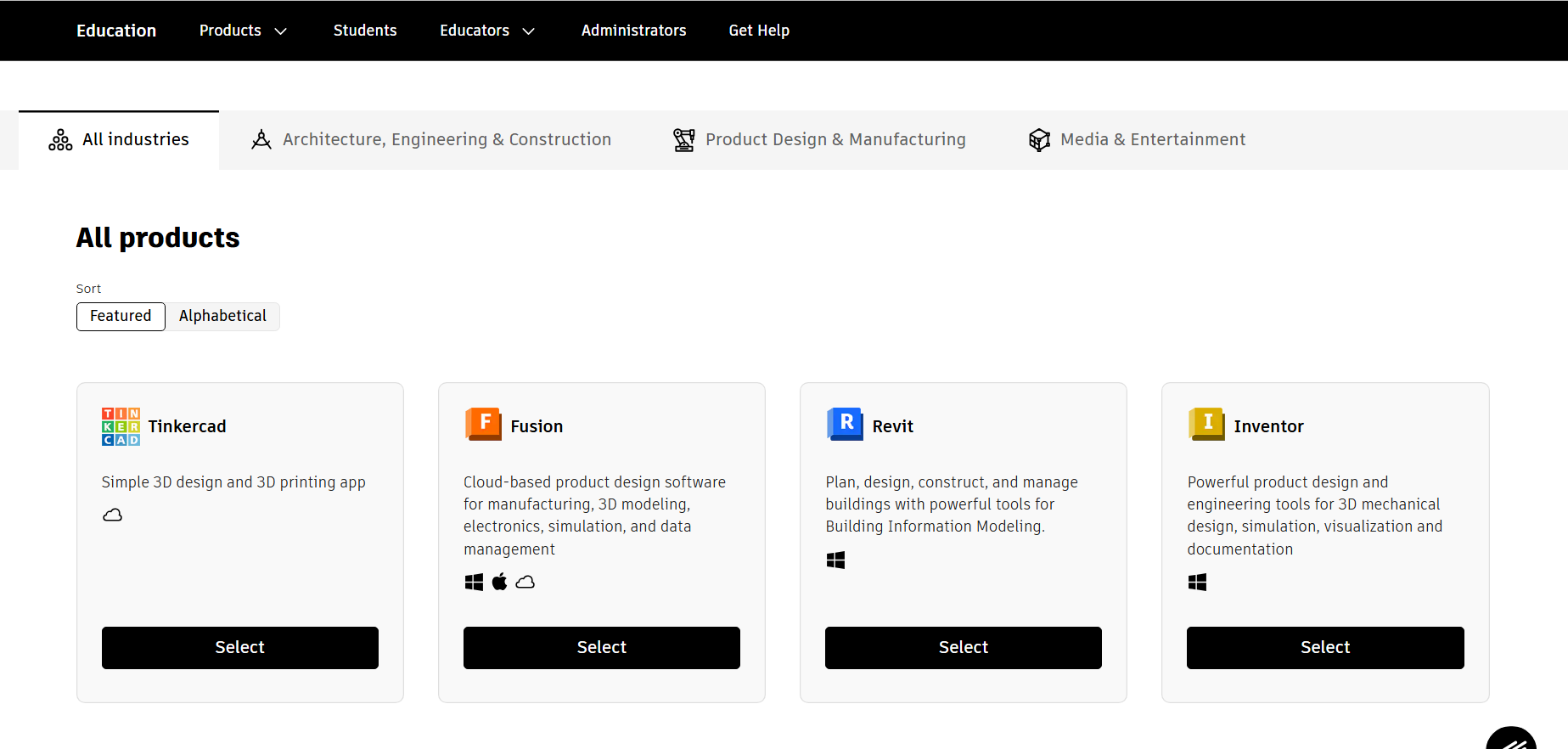
Task: Click the Tinkercad product title
Action: 187,426
